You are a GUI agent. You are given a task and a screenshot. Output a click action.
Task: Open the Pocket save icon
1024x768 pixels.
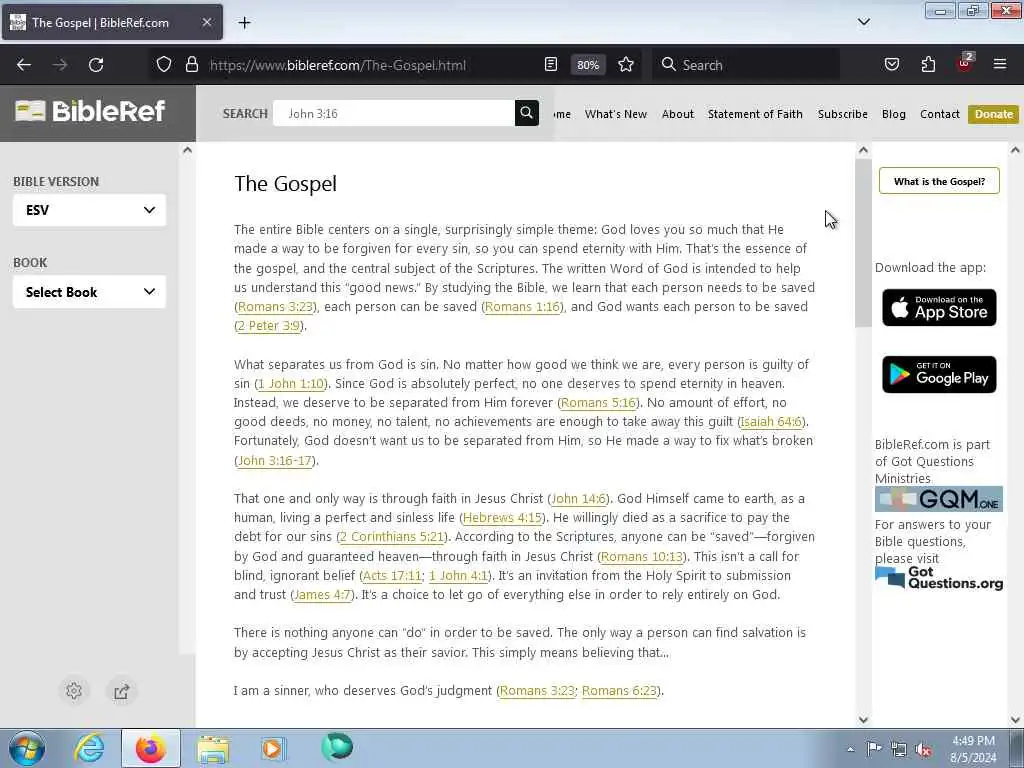pos(891,65)
